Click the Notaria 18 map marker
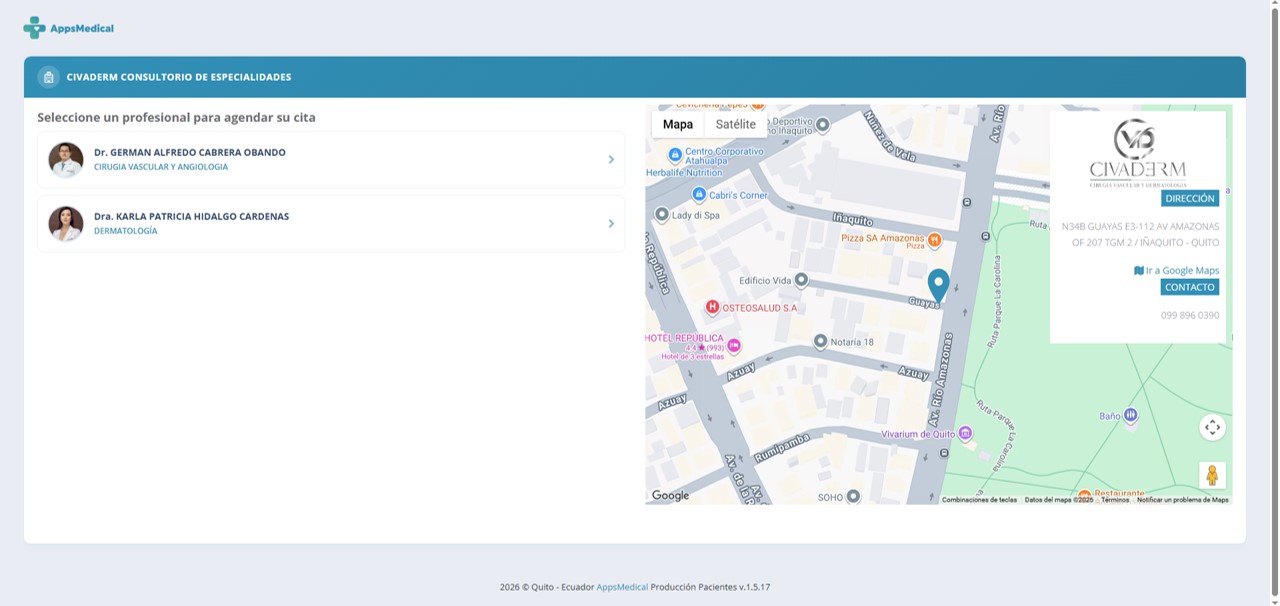 (x=820, y=341)
